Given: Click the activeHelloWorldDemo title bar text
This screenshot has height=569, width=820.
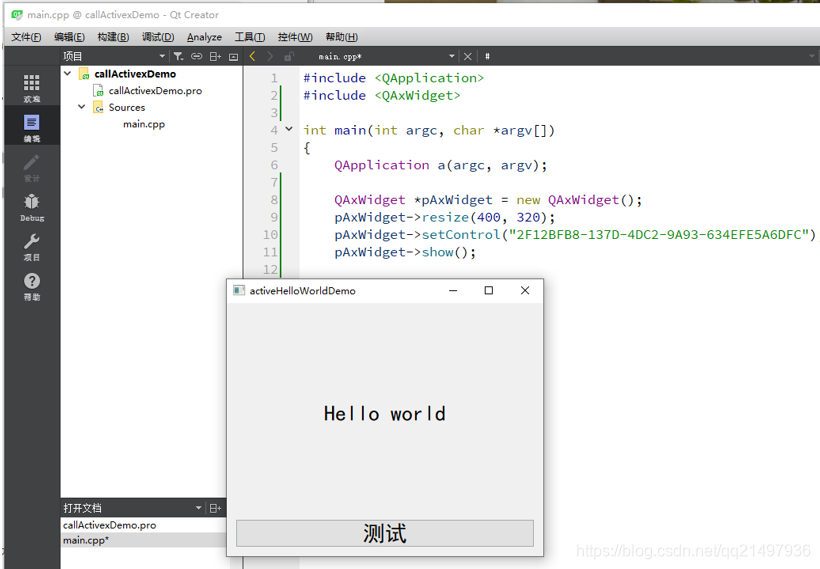Looking at the screenshot, I should [302, 291].
